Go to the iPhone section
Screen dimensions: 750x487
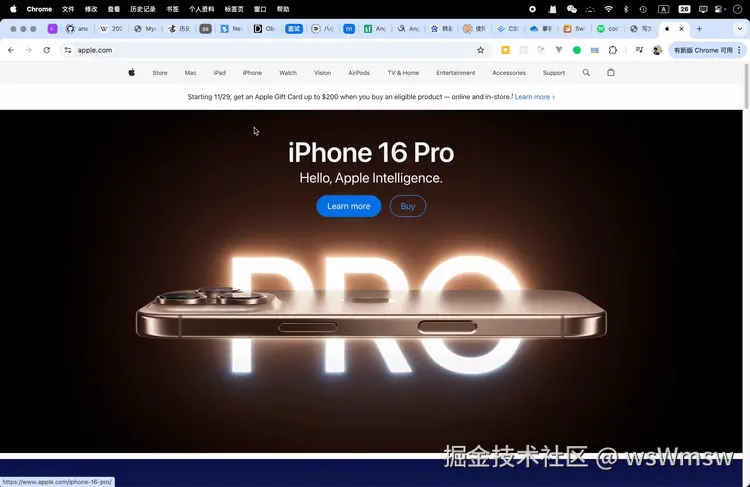point(252,73)
